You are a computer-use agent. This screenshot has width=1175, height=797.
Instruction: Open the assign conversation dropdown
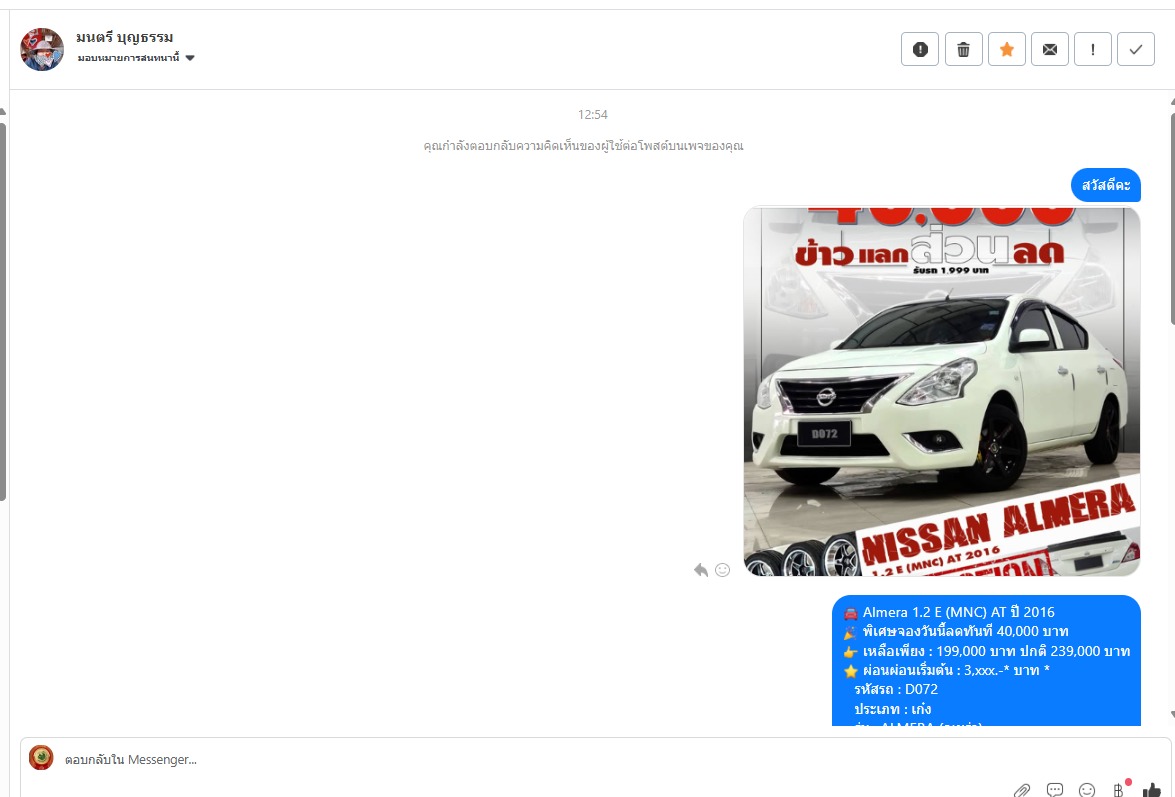(x=136, y=58)
